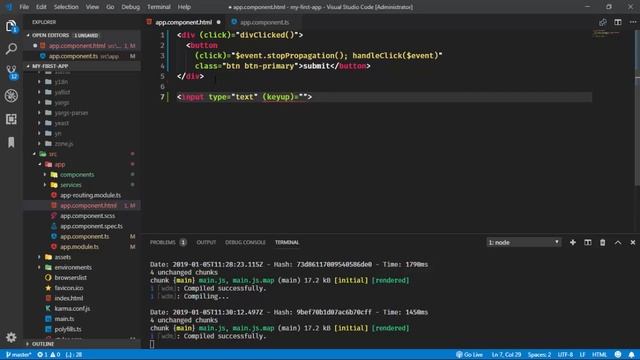Open app.component.spec.ts in the file tree
This screenshot has height=360, width=640.
[91, 226]
